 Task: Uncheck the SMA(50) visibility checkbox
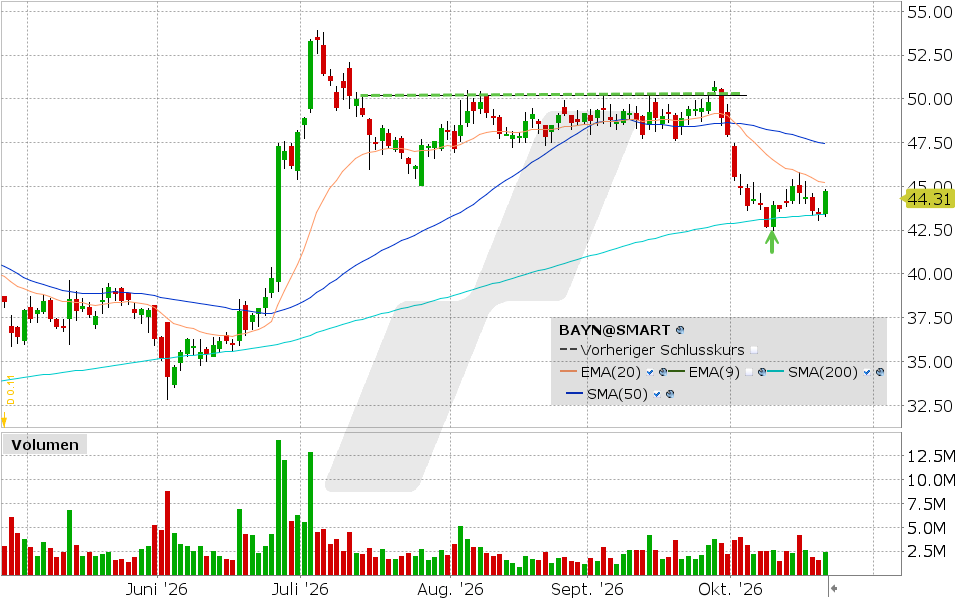657,394
